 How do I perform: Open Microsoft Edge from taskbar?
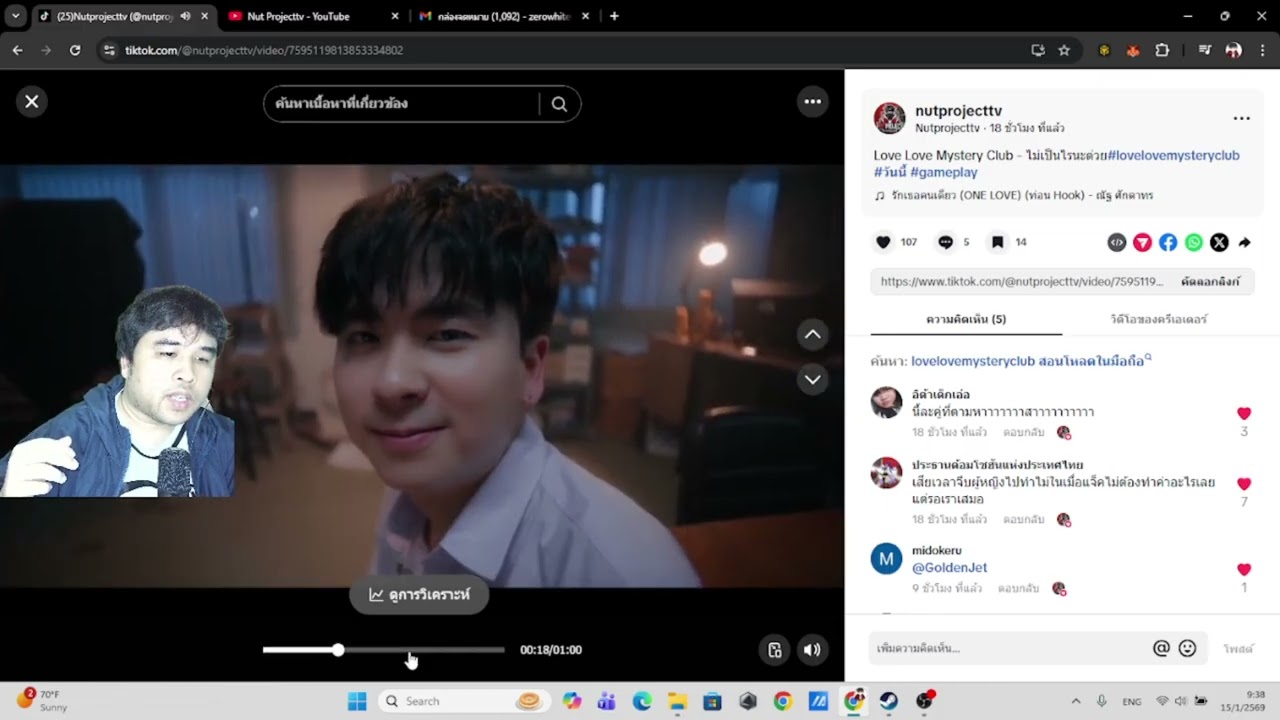(x=641, y=701)
